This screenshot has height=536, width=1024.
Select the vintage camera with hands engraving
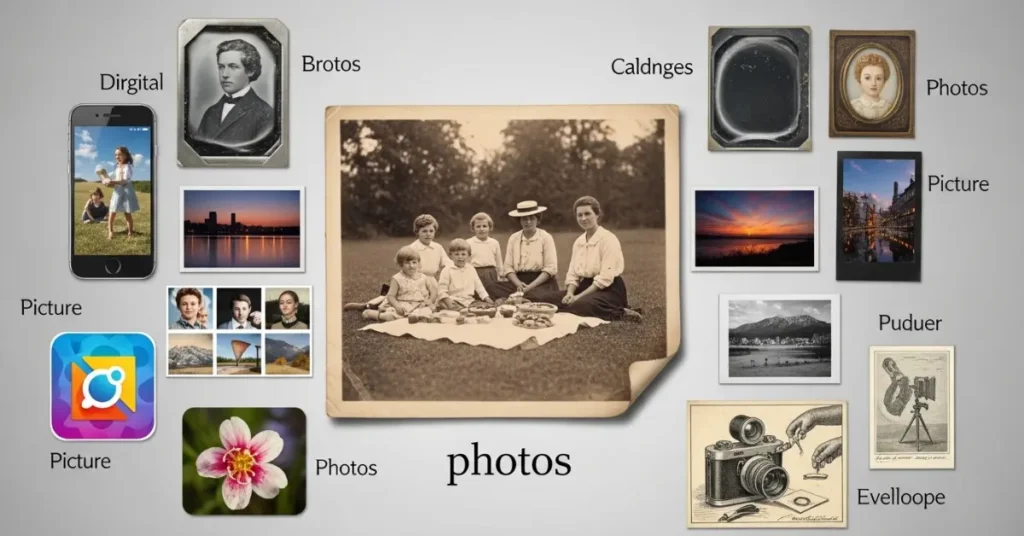click(767, 464)
